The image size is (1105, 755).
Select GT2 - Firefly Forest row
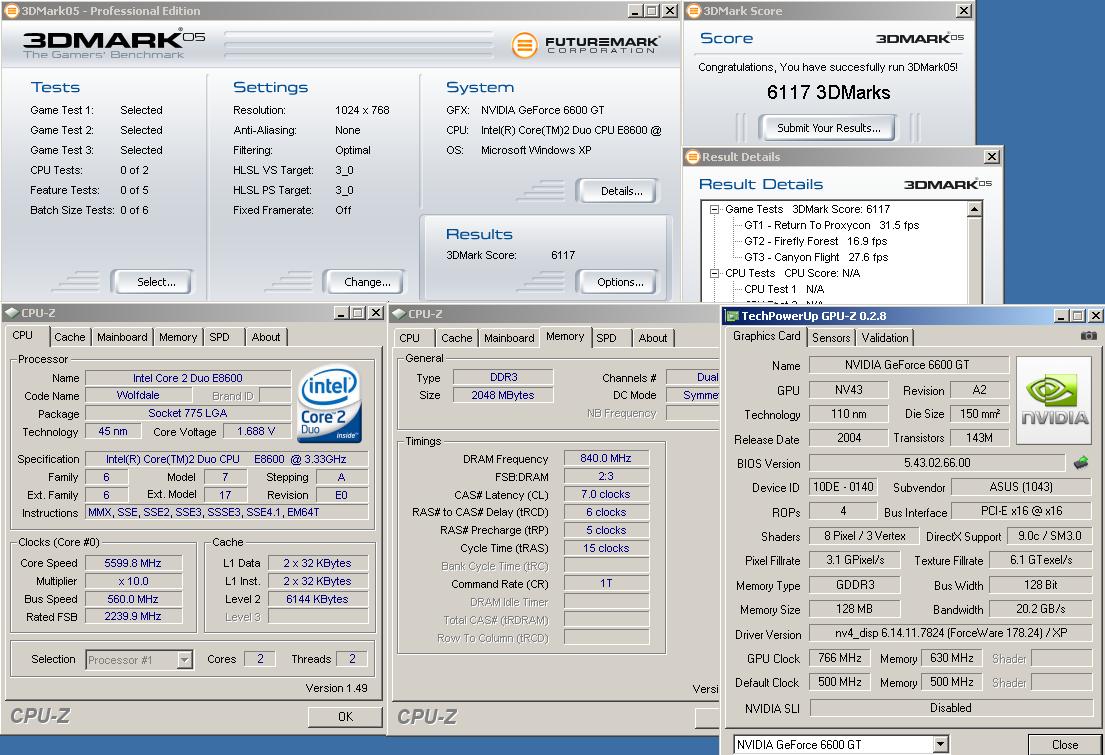(815, 241)
